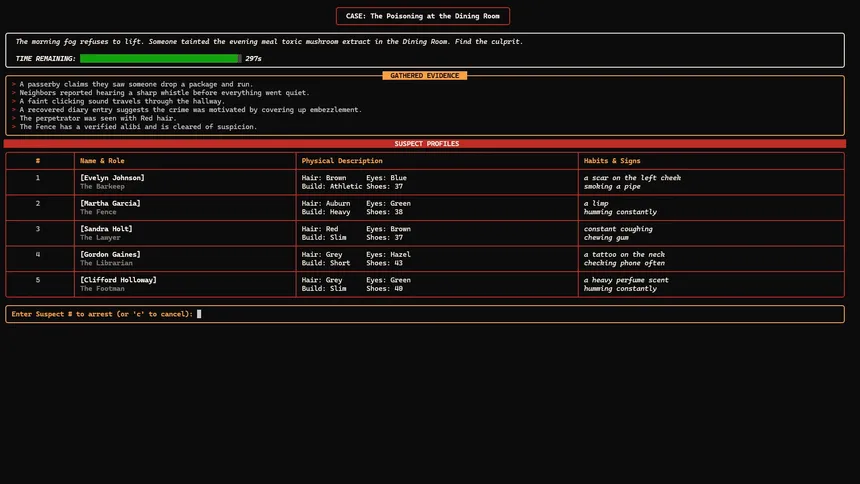Select the Evelyn Johnson suspect name

(112, 178)
